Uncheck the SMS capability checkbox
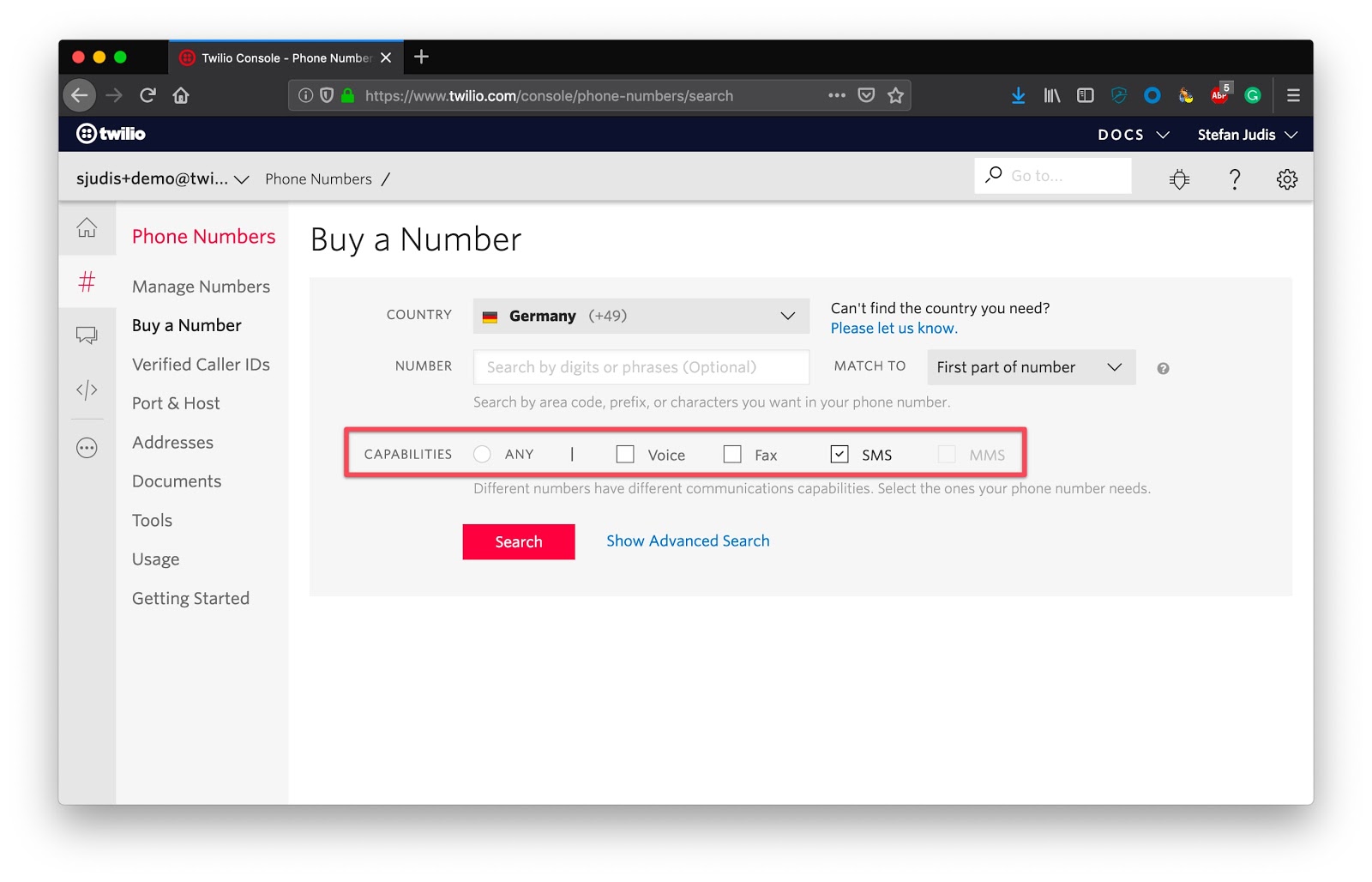1372x882 pixels. pyautogui.click(x=839, y=454)
